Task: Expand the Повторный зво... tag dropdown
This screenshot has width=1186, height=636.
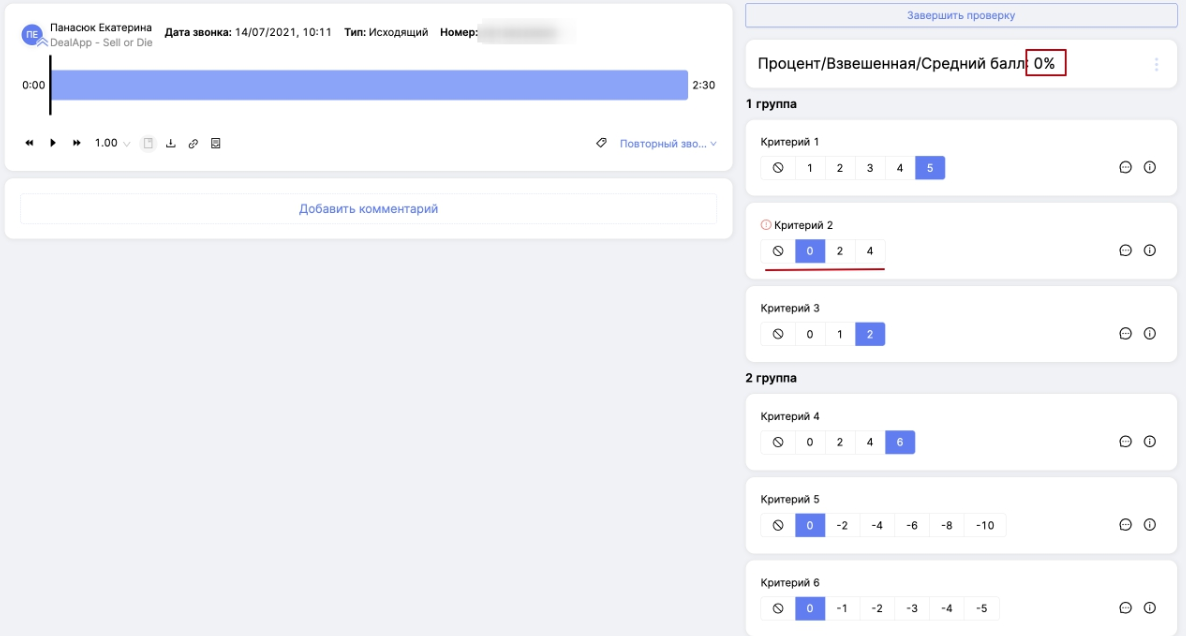Action: (x=667, y=143)
